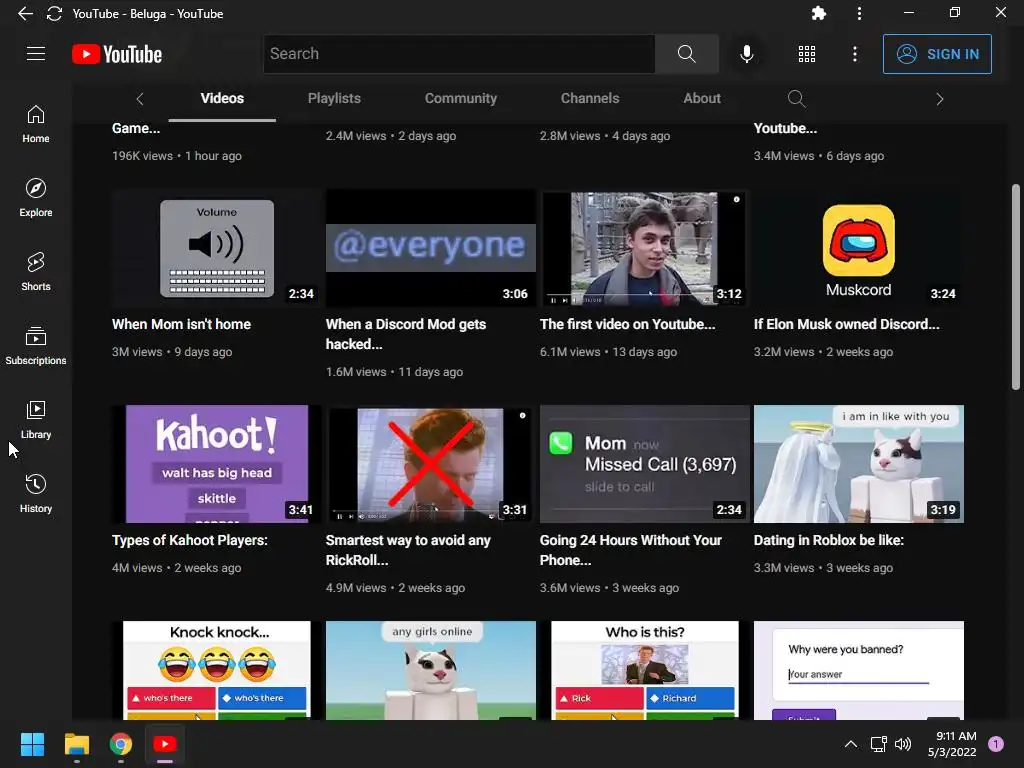Switch to the Channels tab
Viewport: 1024px width, 768px height.
[590, 99]
